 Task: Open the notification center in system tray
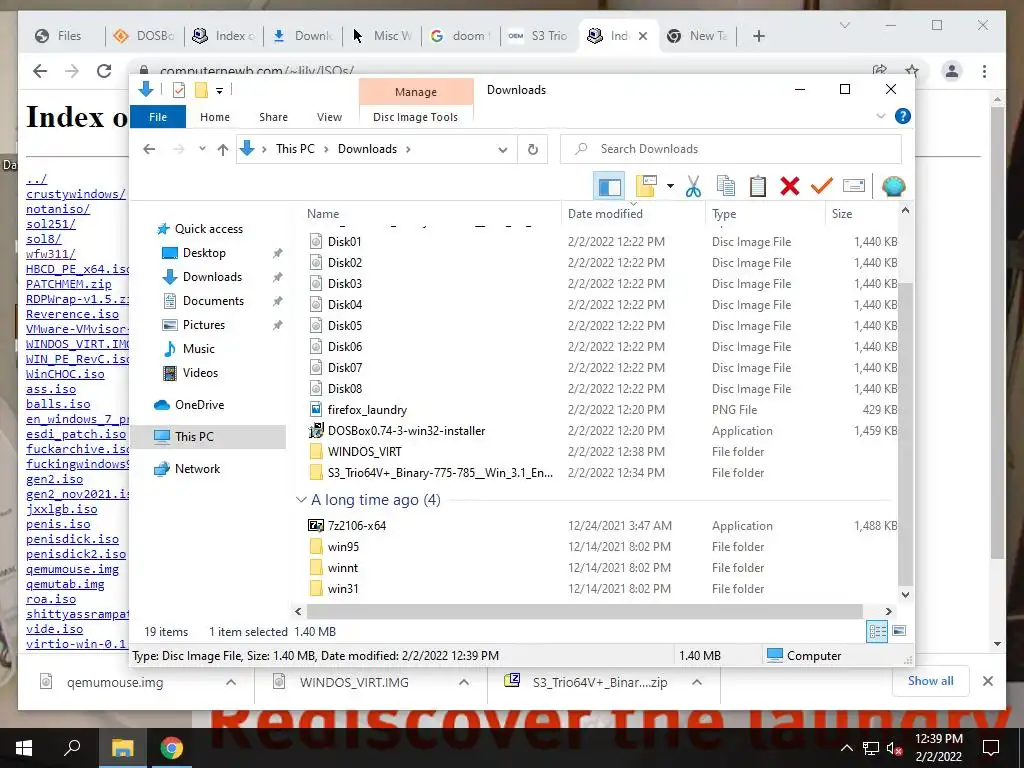991,748
